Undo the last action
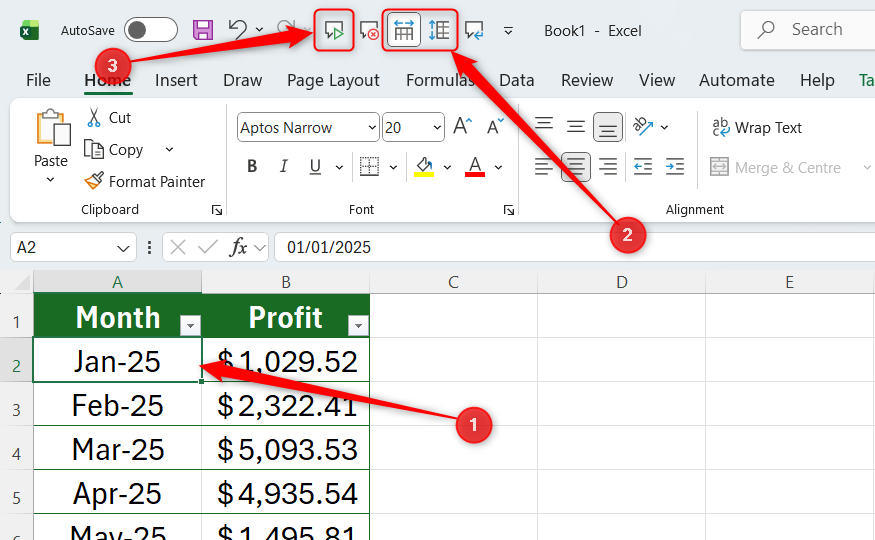The image size is (875, 540). 238,30
